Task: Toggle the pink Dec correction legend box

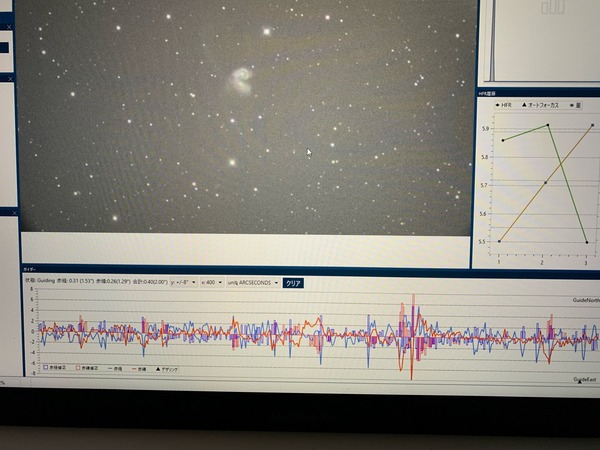Action: click(87, 368)
